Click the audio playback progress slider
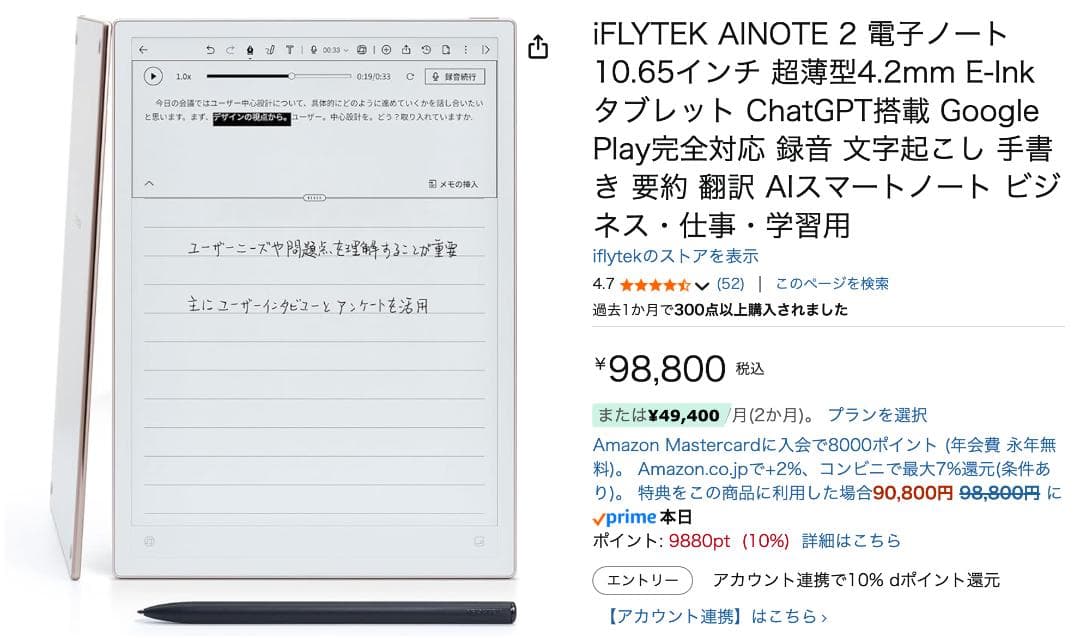This screenshot has width=1080, height=638. [x=292, y=75]
